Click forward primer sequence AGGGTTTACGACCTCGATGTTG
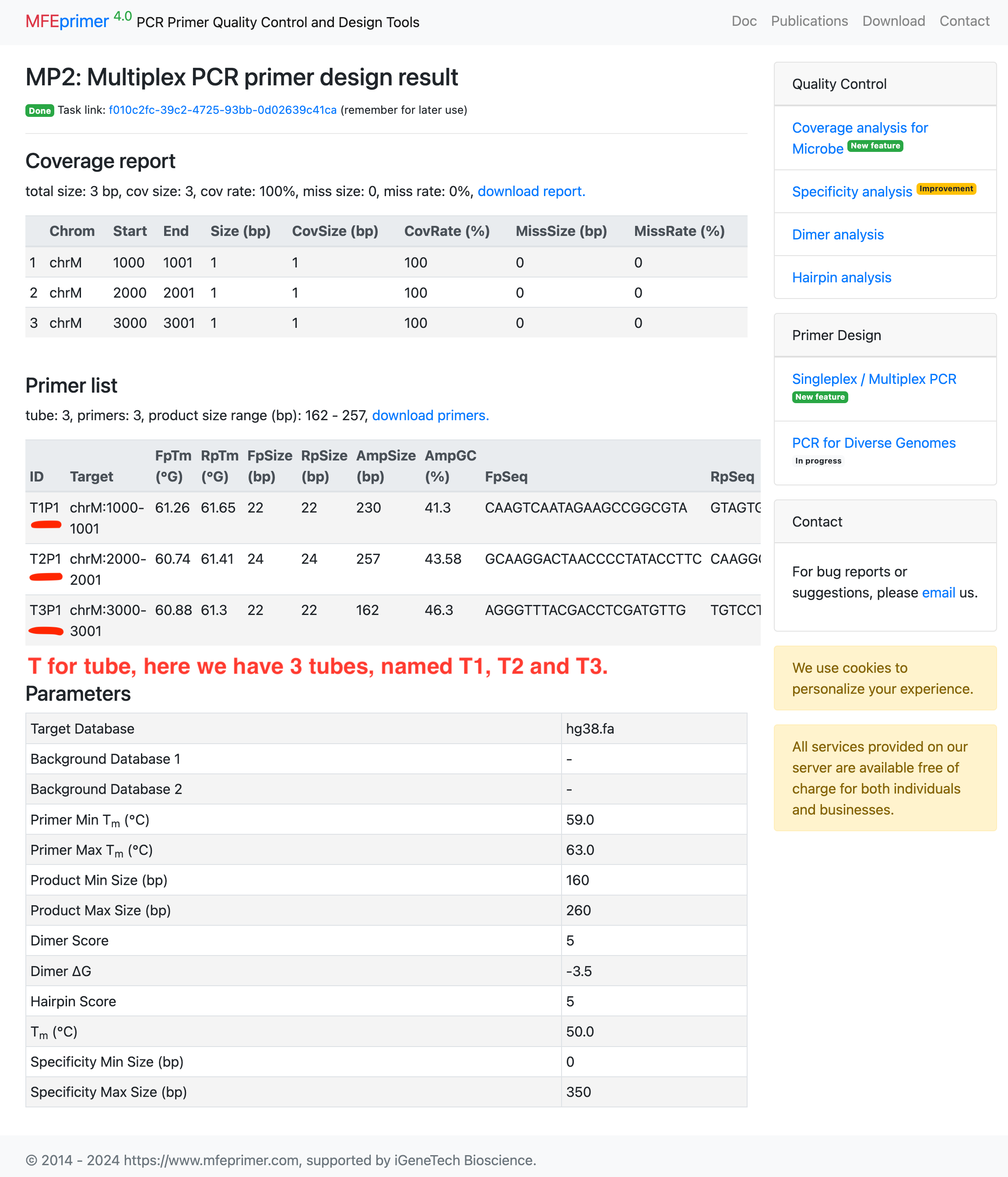Screen dimensions: 1008x1177 pyautogui.click(x=585, y=610)
